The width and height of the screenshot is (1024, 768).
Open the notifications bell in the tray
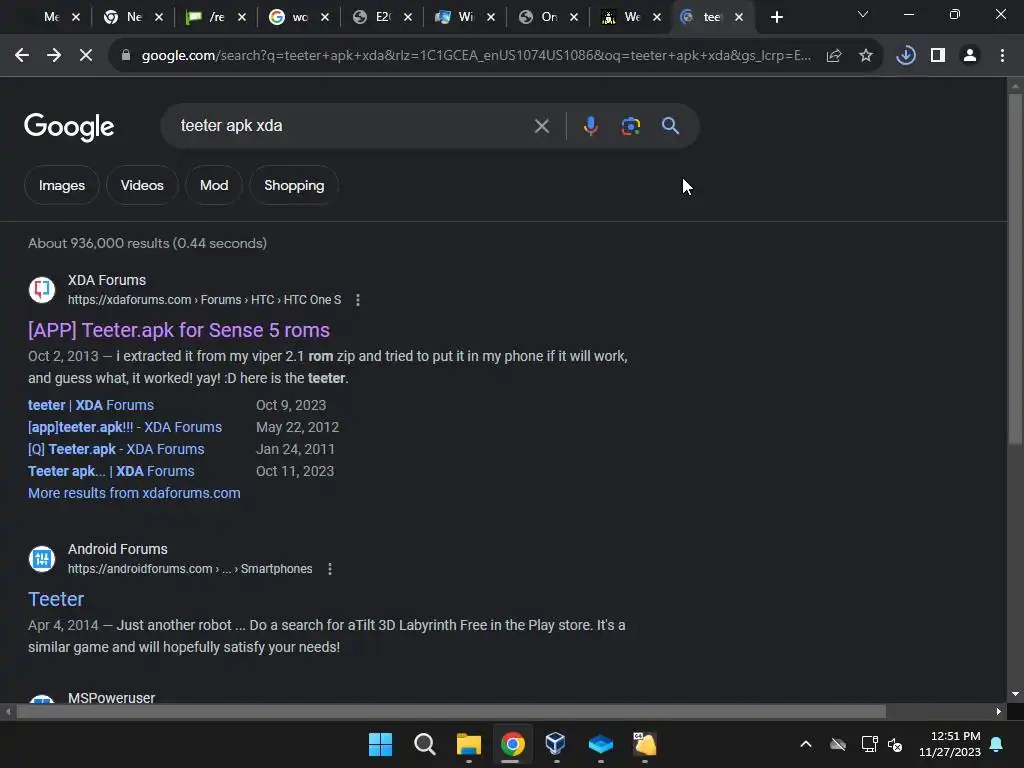pyautogui.click(x=997, y=744)
